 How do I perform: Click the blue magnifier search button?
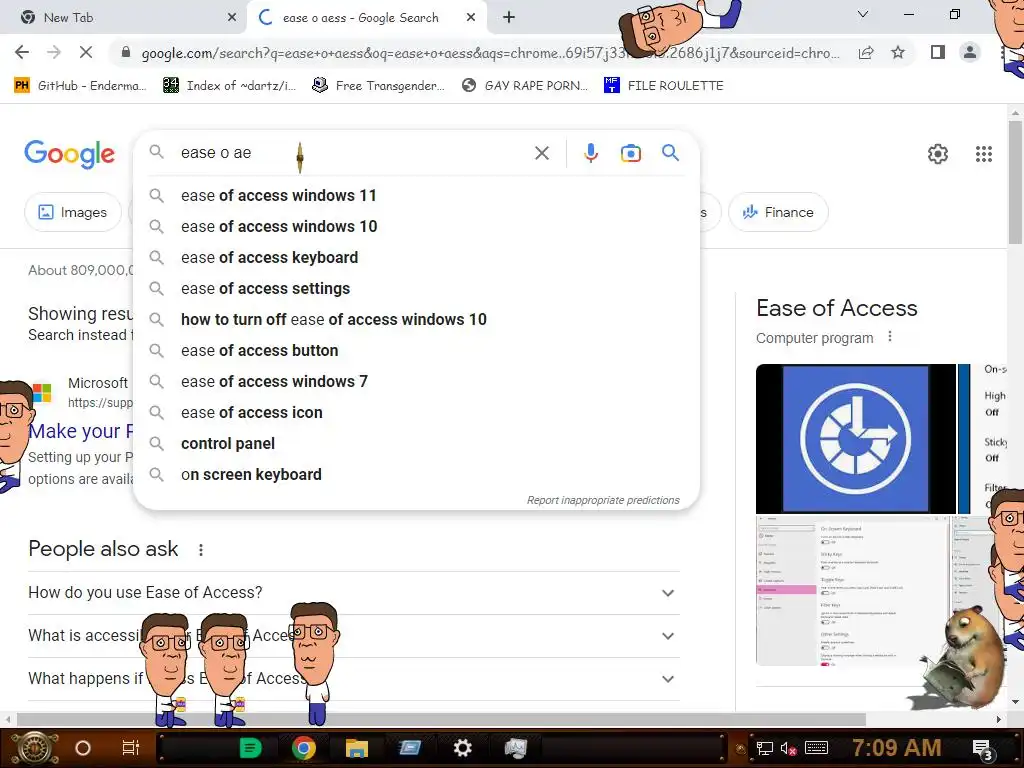click(670, 153)
